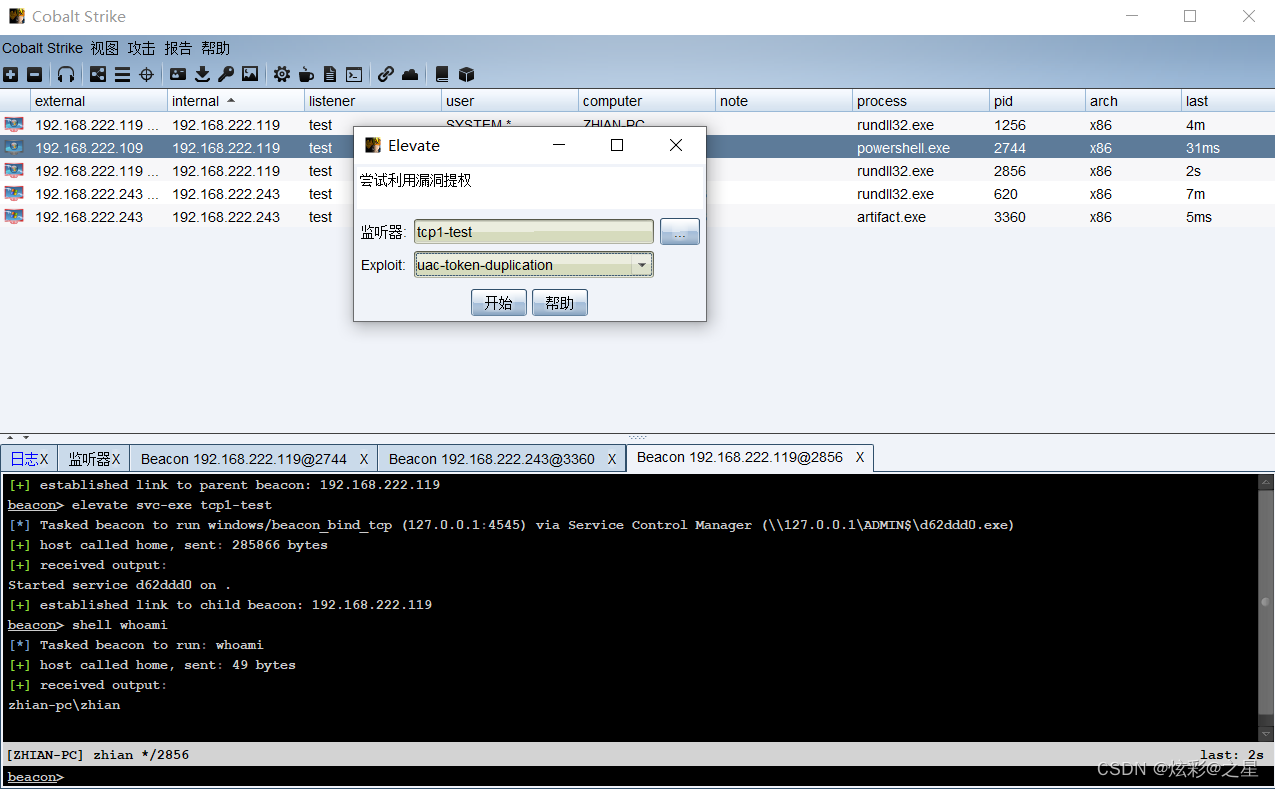
Task: Open keystrokes via the key icon
Action: point(226,74)
